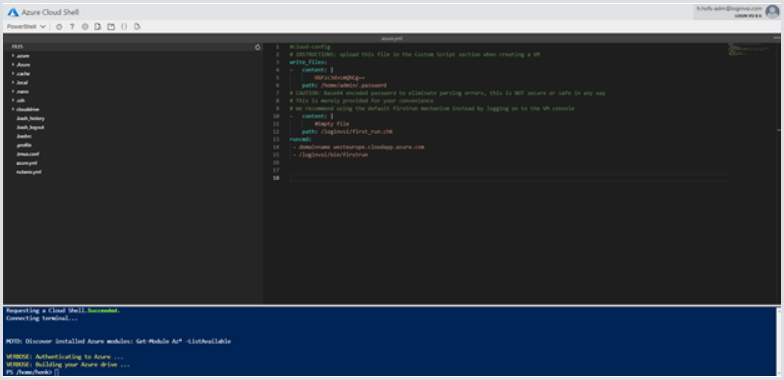Image resolution: width=784 pixels, height=380 pixels.
Task: Click the account email h.hofs-adm@loginvsi.com
Action: (729, 8)
